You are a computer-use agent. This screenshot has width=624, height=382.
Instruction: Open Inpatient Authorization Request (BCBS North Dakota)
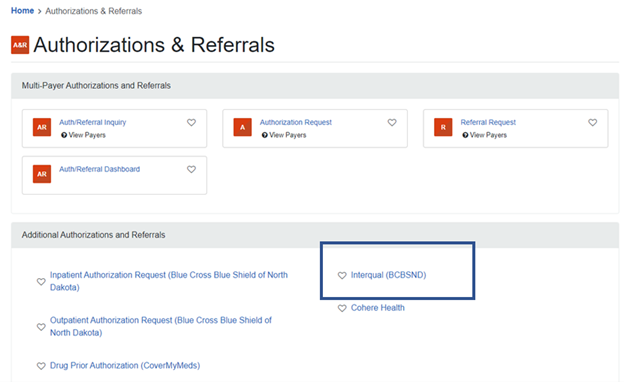point(169,281)
